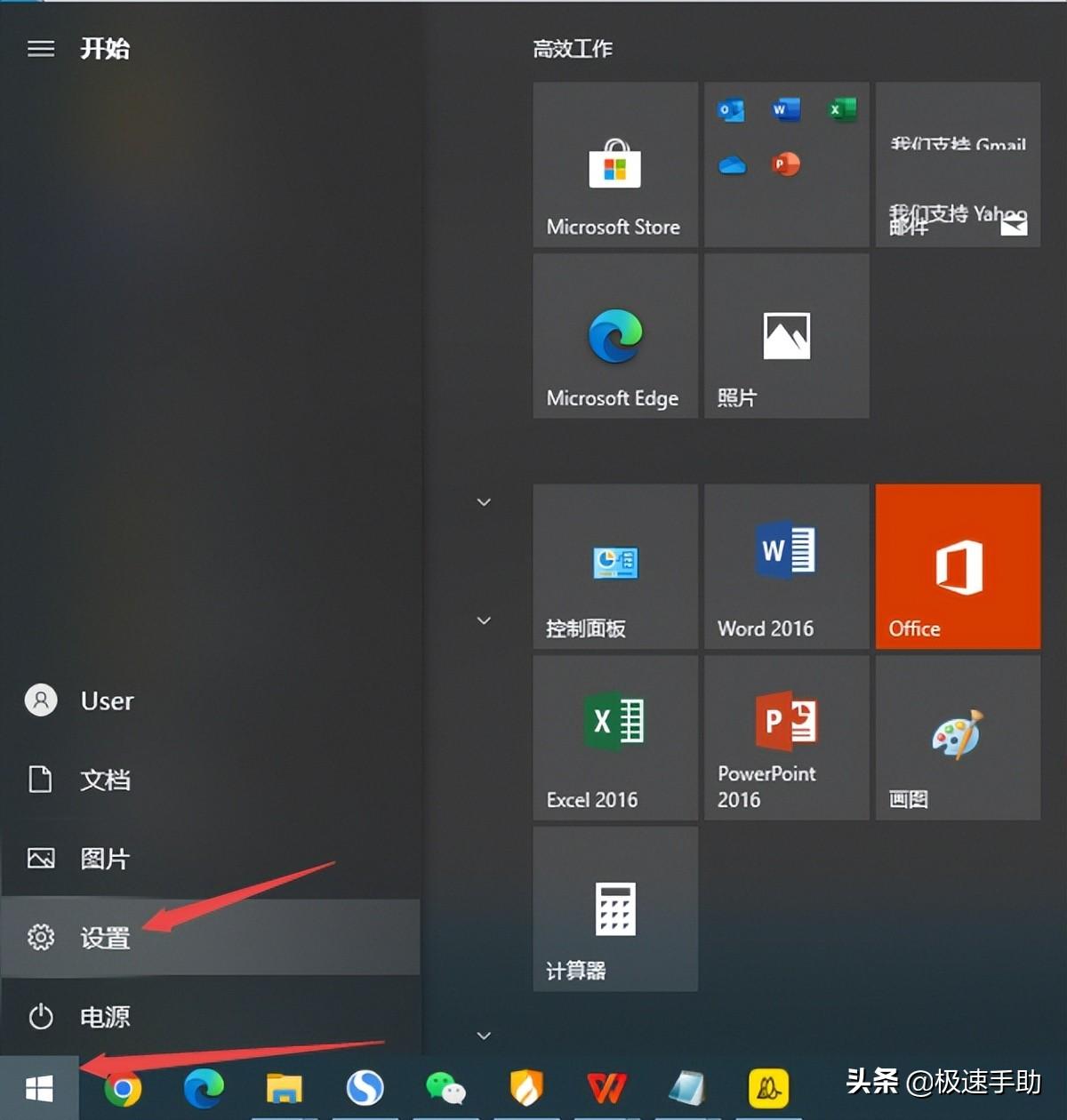Open OneDrive icon in Office folder tile
Viewport: 1067px width, 1120px height.
tap(732, 165)
